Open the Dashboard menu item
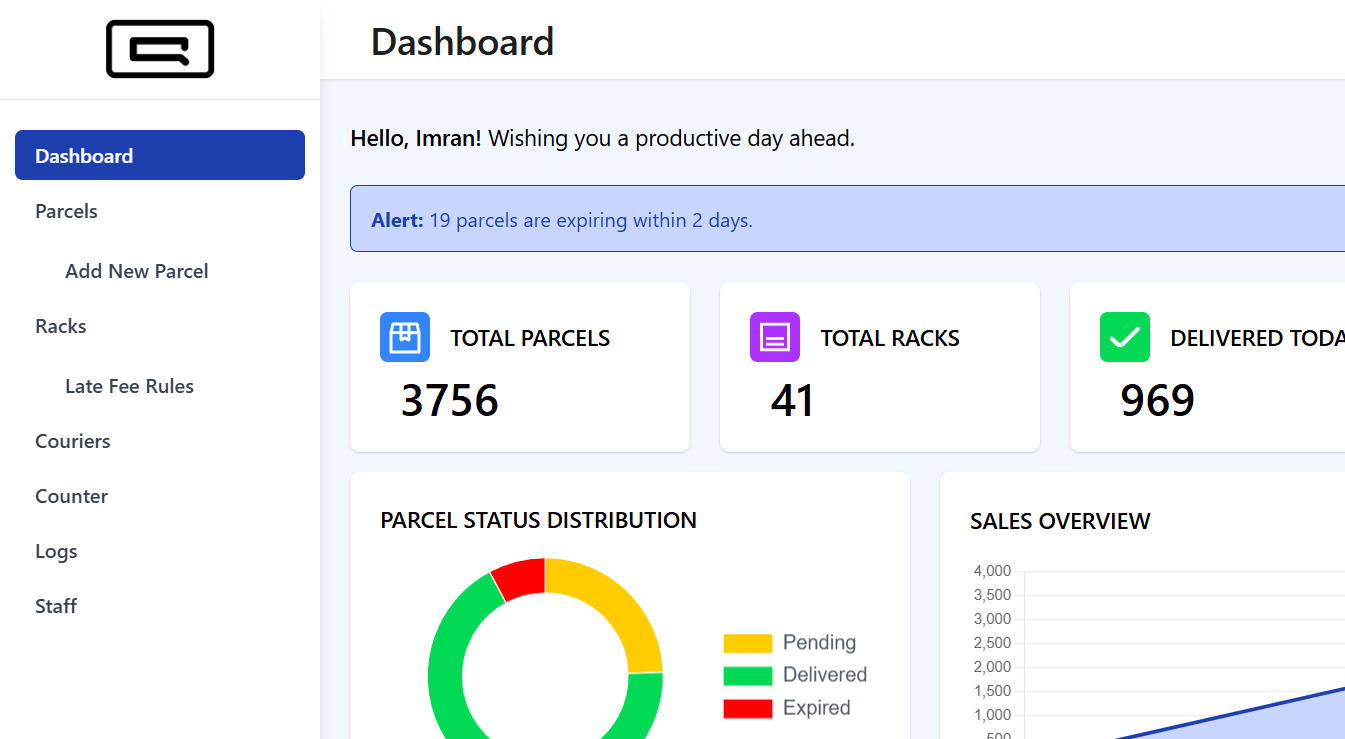Screen dimensions: 1345x739 coord(160,155)
